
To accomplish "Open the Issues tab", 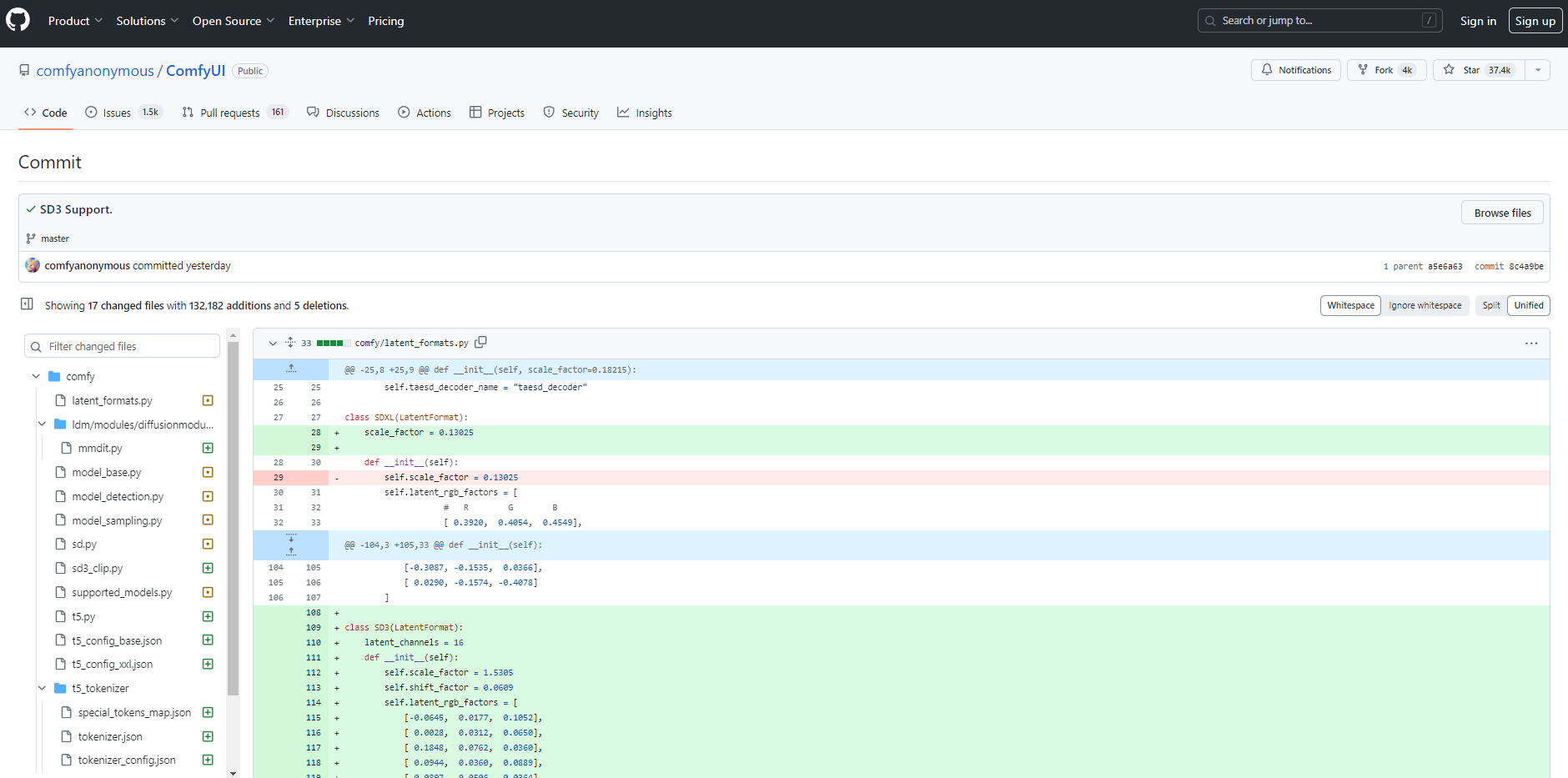I will point(123,113).
